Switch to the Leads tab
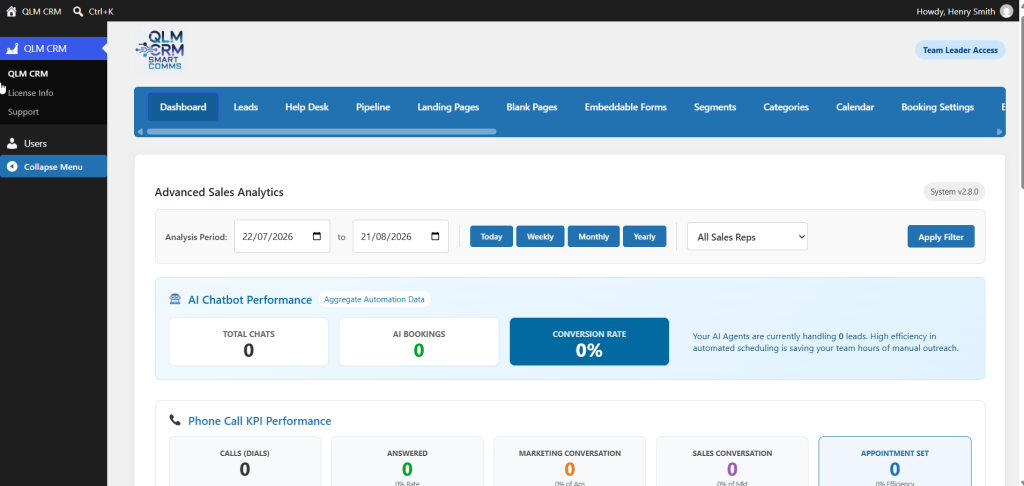This screenshot has height=486, width=1024. pyautogui.click(x=246, y=107)
